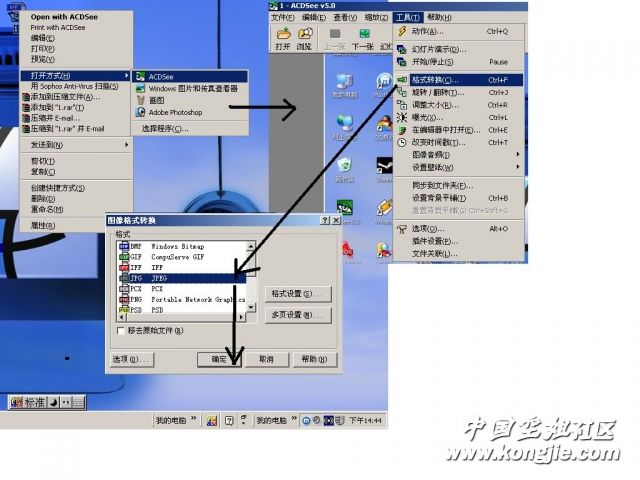Image resolution: width=640 pixels, height=480 pixels.
Task: Click the tool icon beside 选项(O)
Action: (402, 229)
